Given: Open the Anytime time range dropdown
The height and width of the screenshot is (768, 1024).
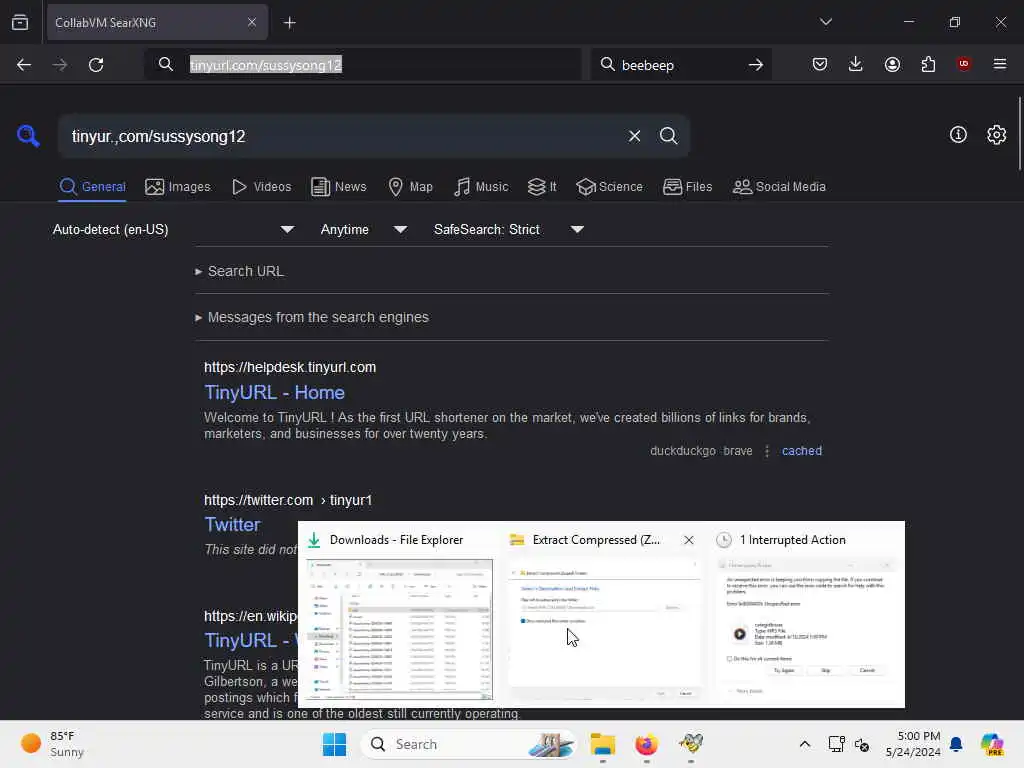Looking at the screenshot, I should [364, 229].
